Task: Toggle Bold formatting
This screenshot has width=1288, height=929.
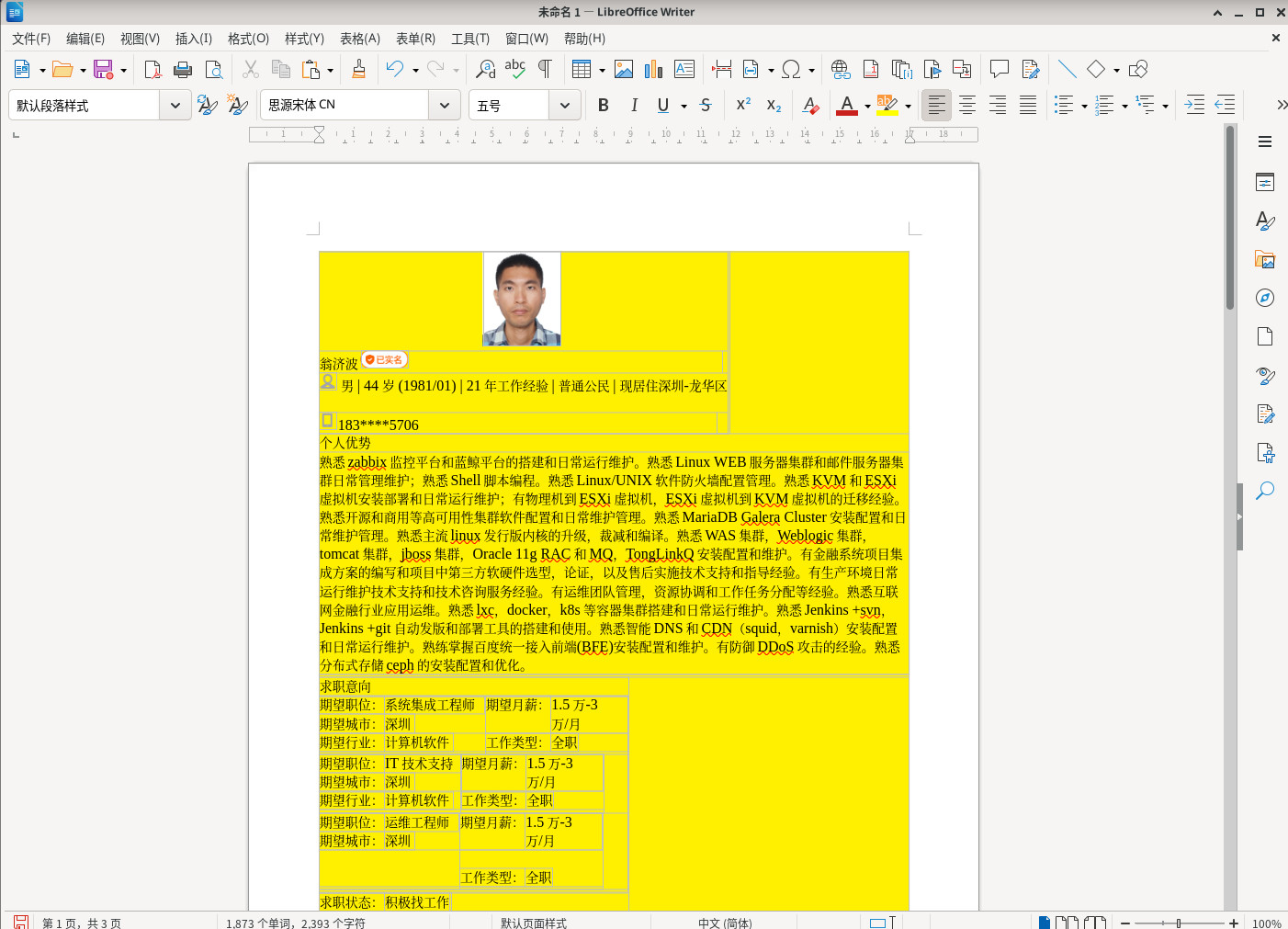Action: [603, 106]
